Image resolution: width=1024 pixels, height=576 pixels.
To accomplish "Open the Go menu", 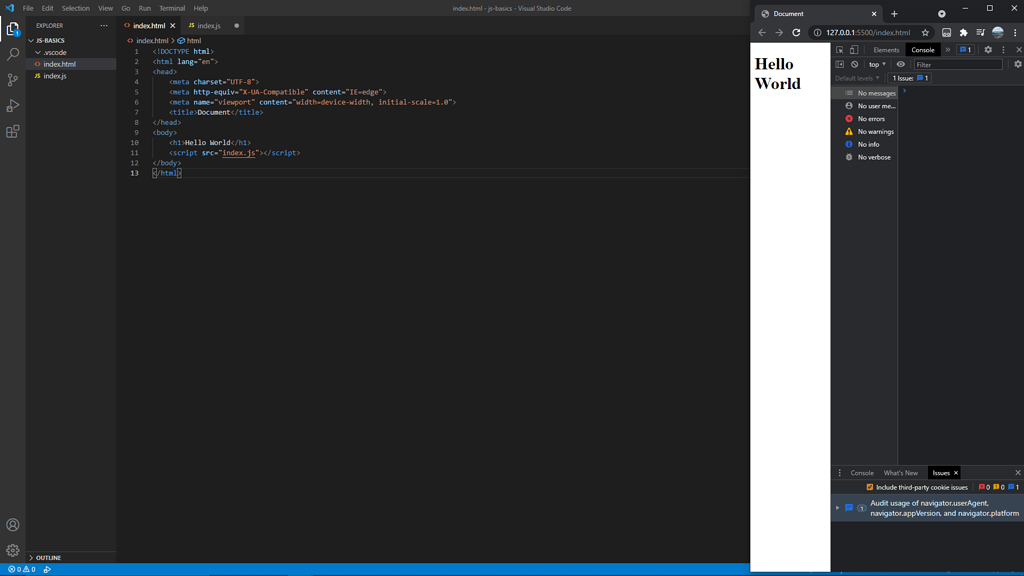I will click(125, 8).
